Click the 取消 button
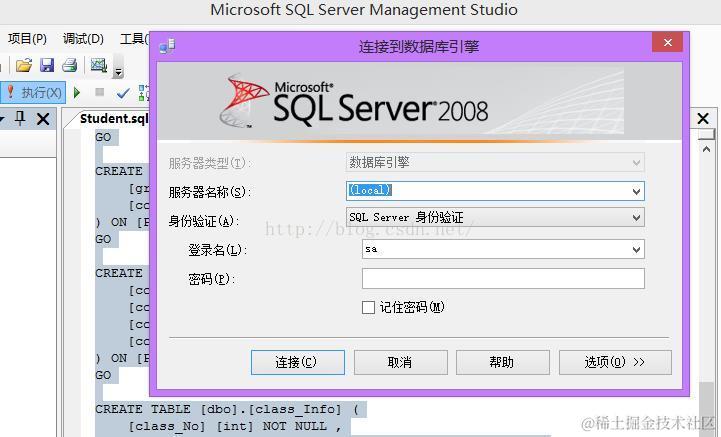721x437 pixels. tap(401, 362)
